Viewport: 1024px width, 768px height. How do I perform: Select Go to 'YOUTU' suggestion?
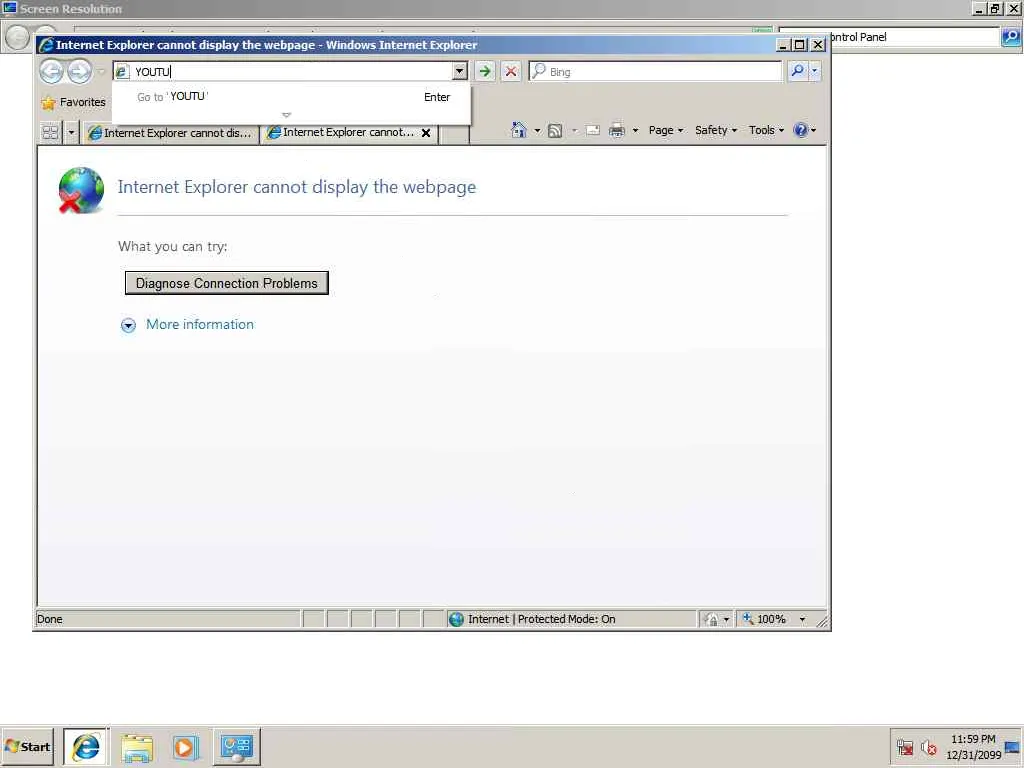click(x=291, y=97)
